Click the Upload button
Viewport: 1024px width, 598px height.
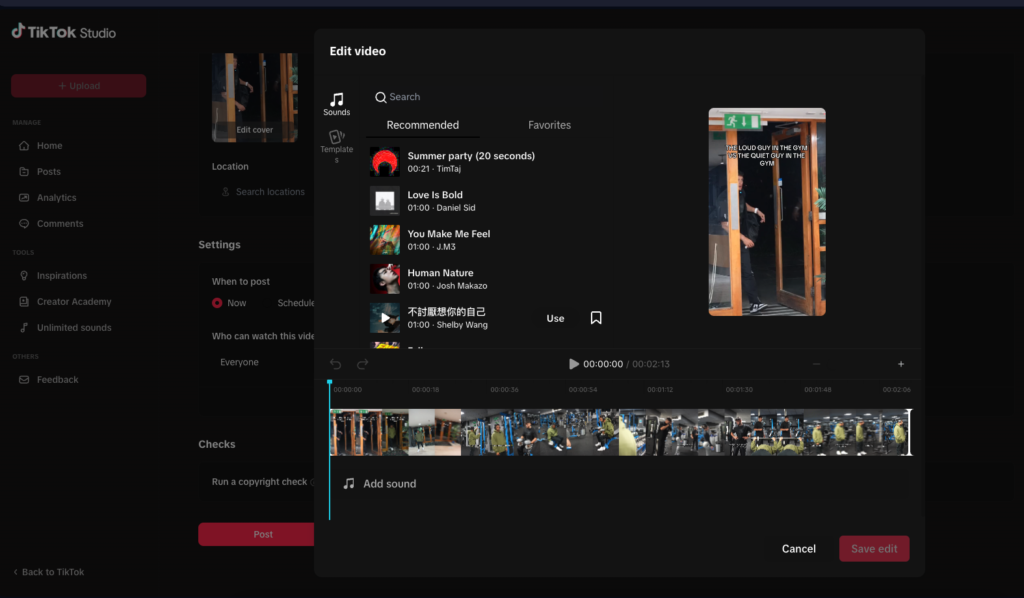click(x=78, y=86)
